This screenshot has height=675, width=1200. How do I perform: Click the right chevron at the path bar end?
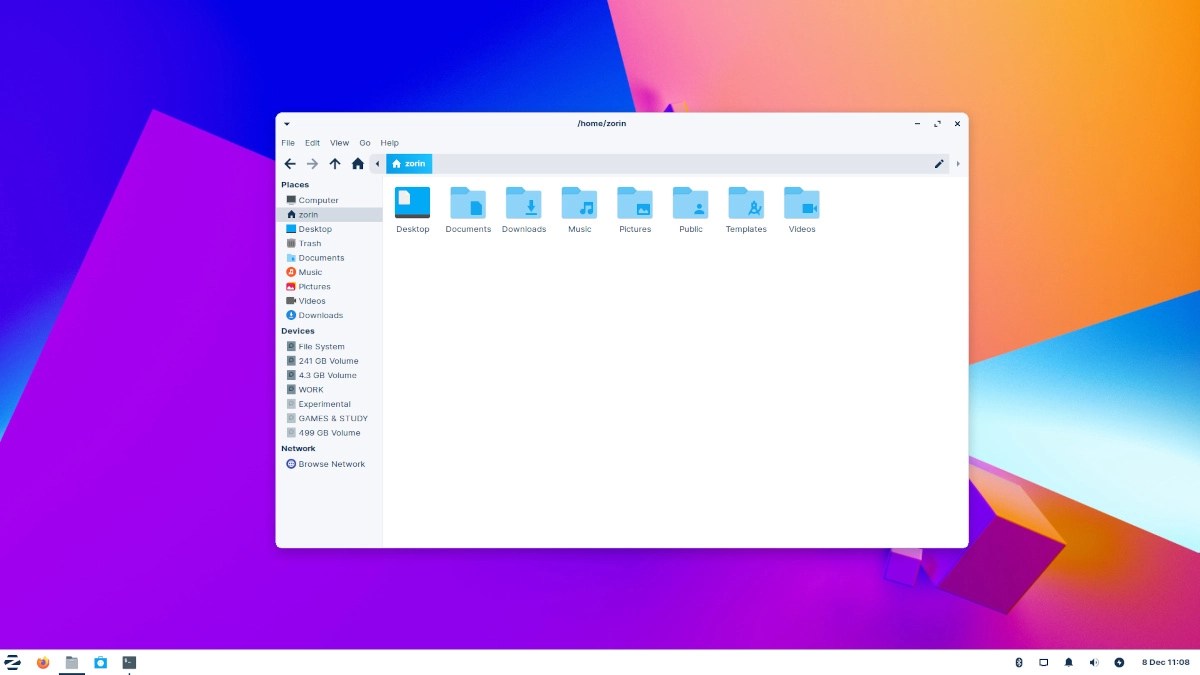[957, 163]
